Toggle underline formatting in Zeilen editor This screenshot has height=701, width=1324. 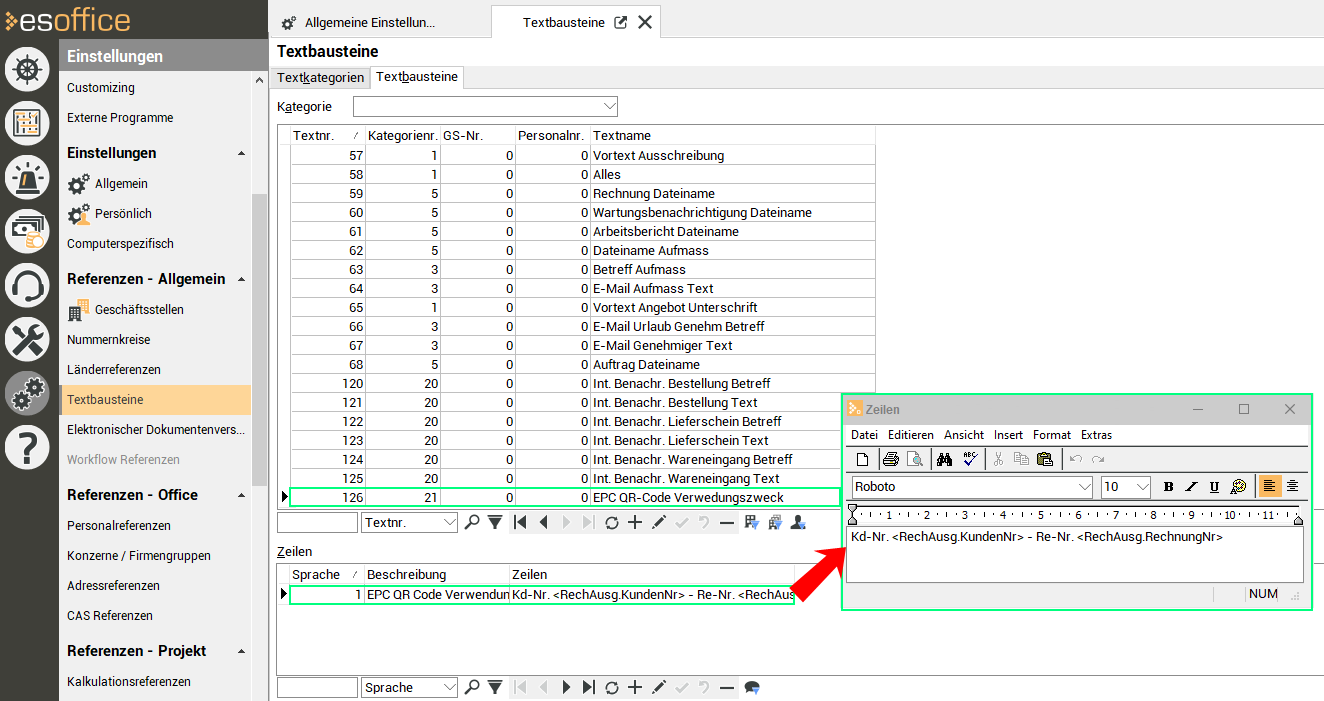pyautogui.click(x=1214, y=487)
